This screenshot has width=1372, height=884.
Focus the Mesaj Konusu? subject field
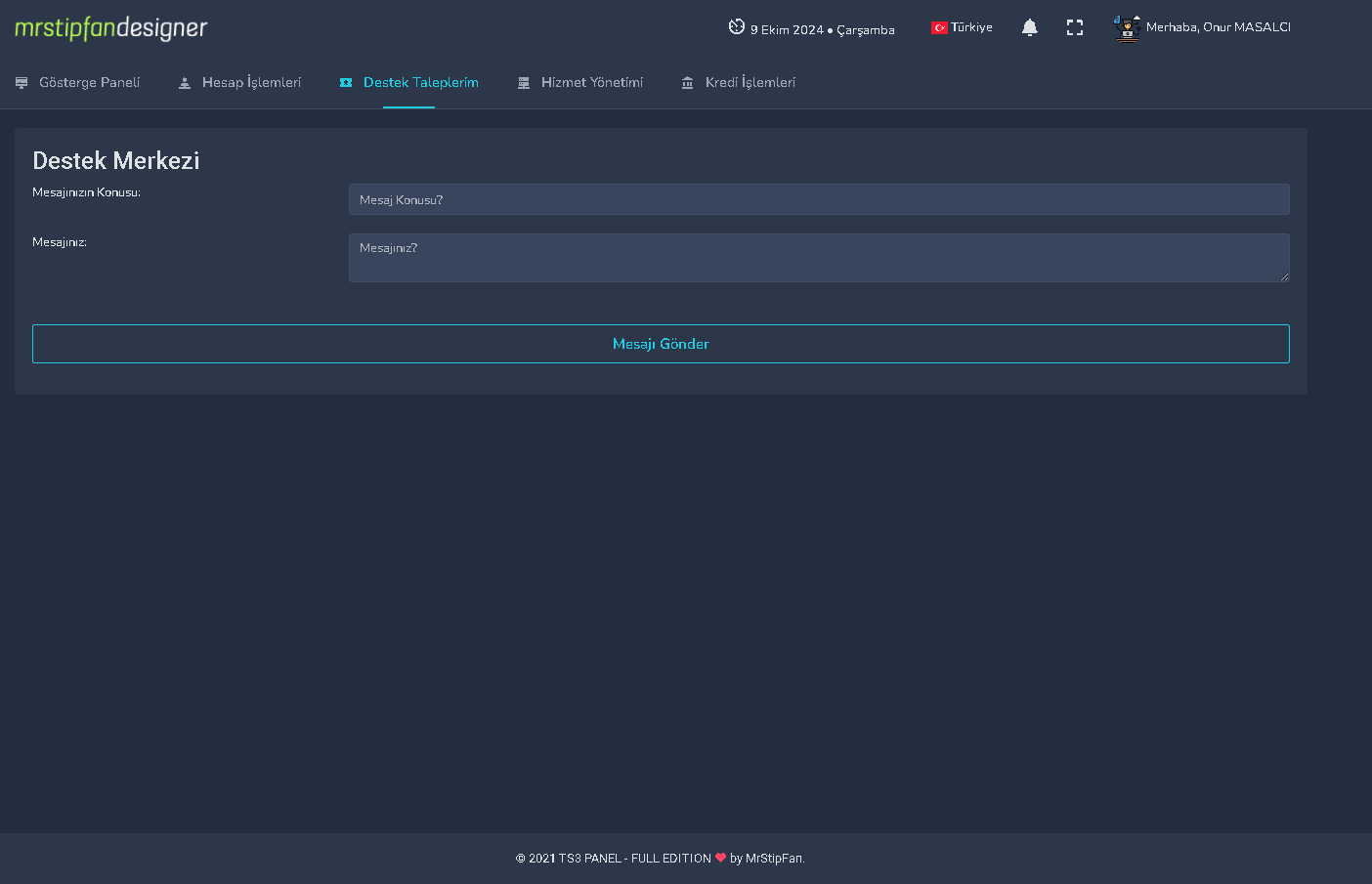click(819, 199)
